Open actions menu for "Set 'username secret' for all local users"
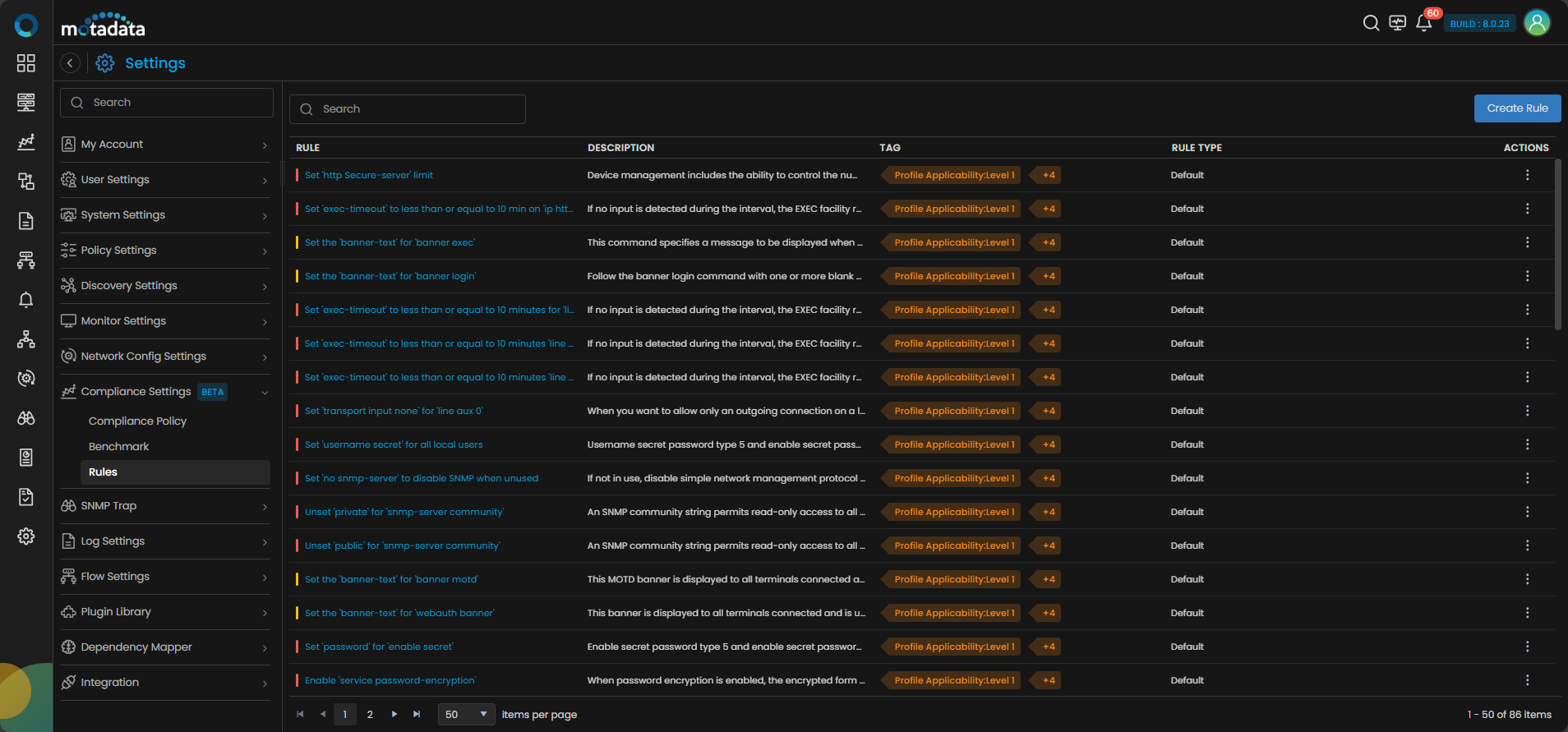 coord(1527,444)
